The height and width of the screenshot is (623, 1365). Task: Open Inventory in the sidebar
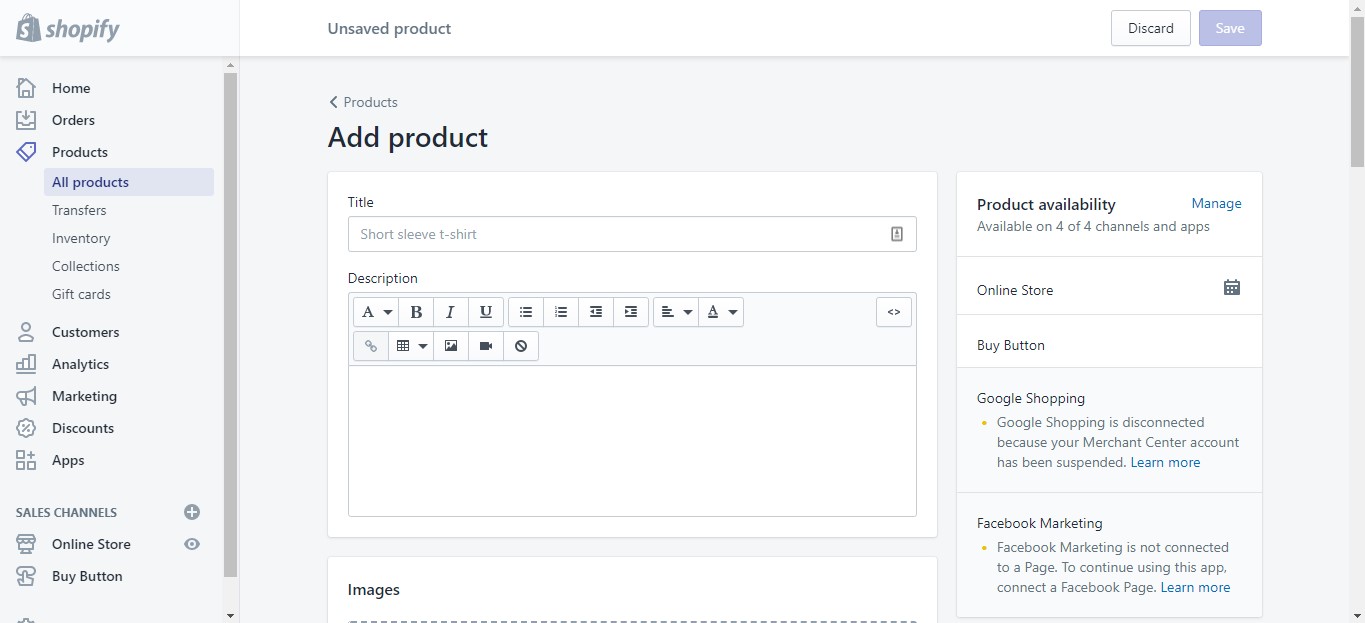click(81, 238)
